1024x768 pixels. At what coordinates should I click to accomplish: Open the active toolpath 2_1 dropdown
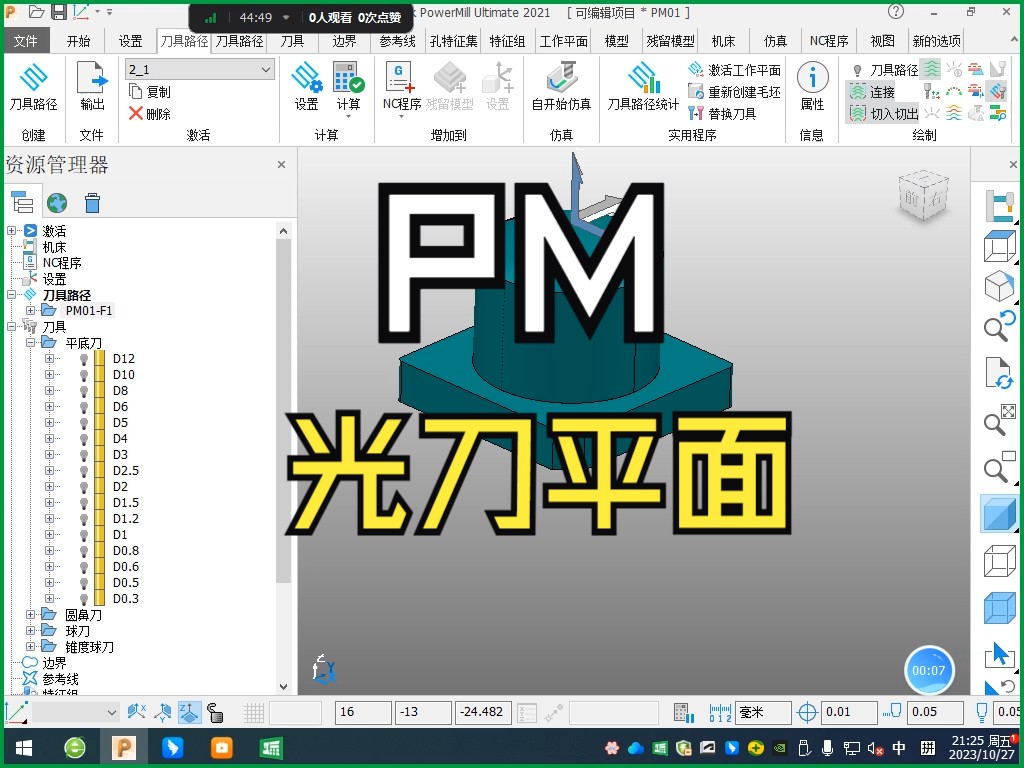[x=265, y=69]
